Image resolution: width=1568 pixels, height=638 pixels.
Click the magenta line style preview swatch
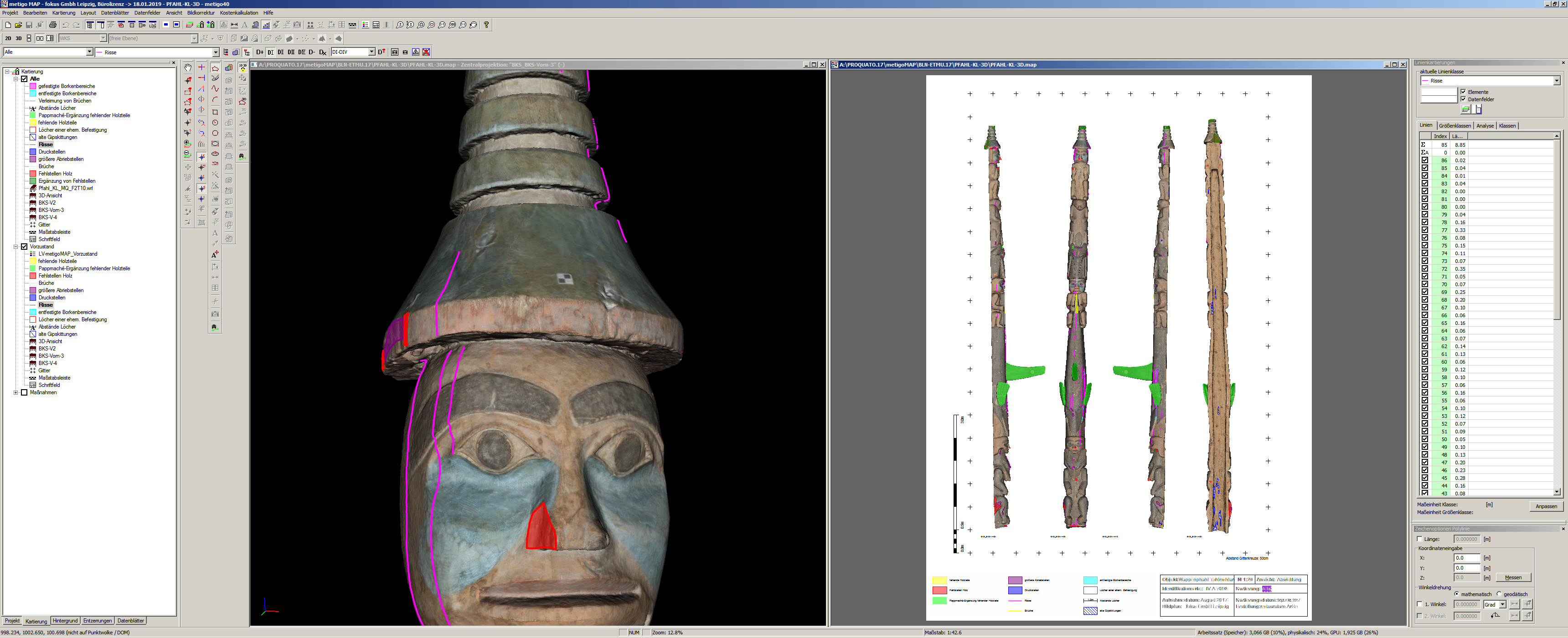1439,96
